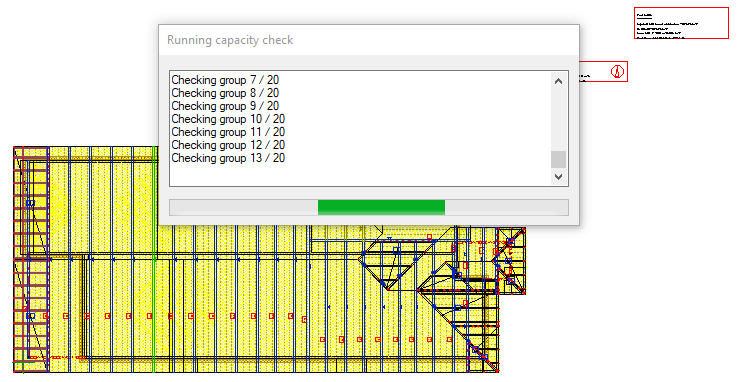Select upper blue square marker on left roof edge

coord(30,203)
